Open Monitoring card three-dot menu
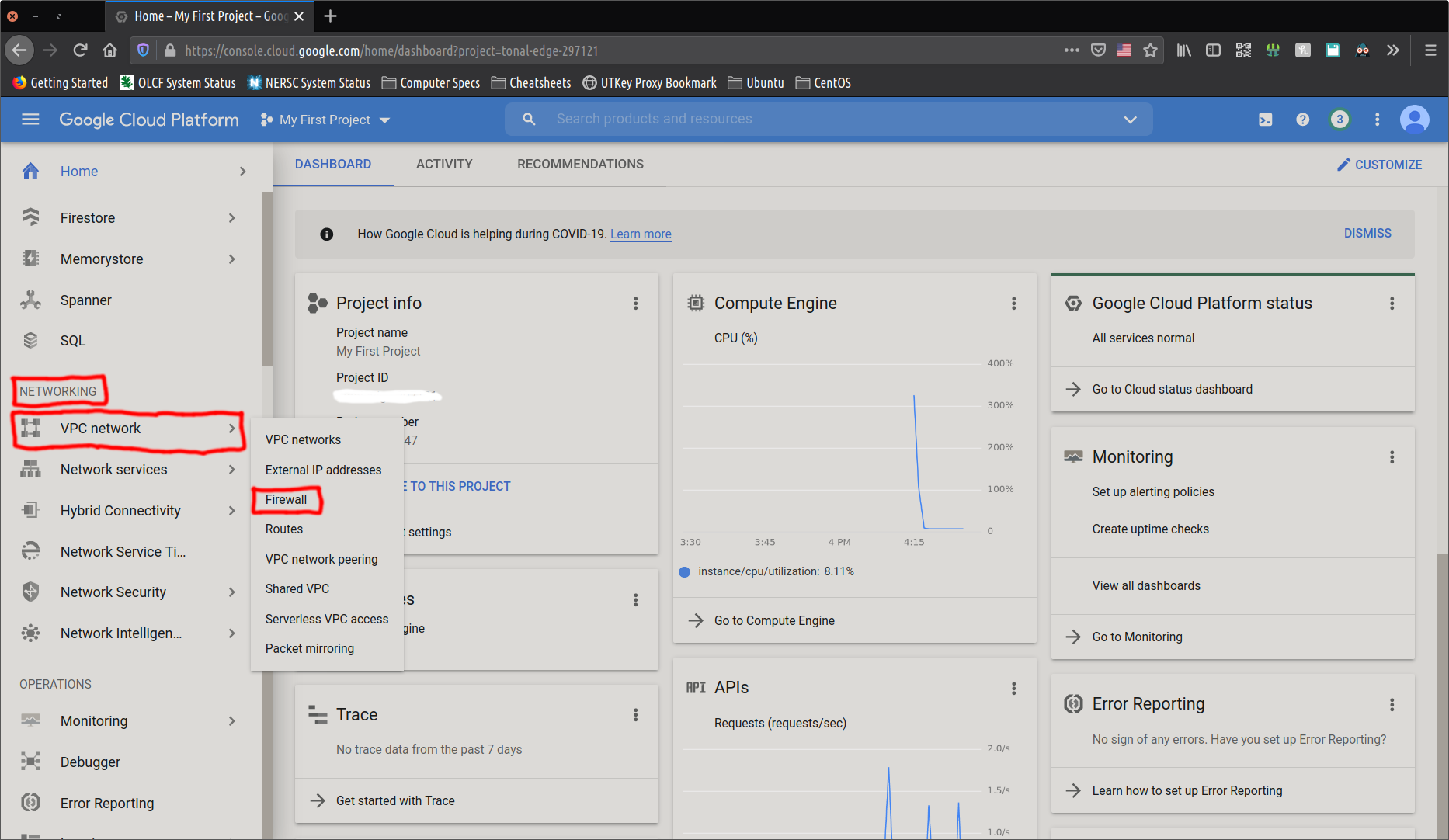The image size is (1449, 840). click(x=1392, y=457)
